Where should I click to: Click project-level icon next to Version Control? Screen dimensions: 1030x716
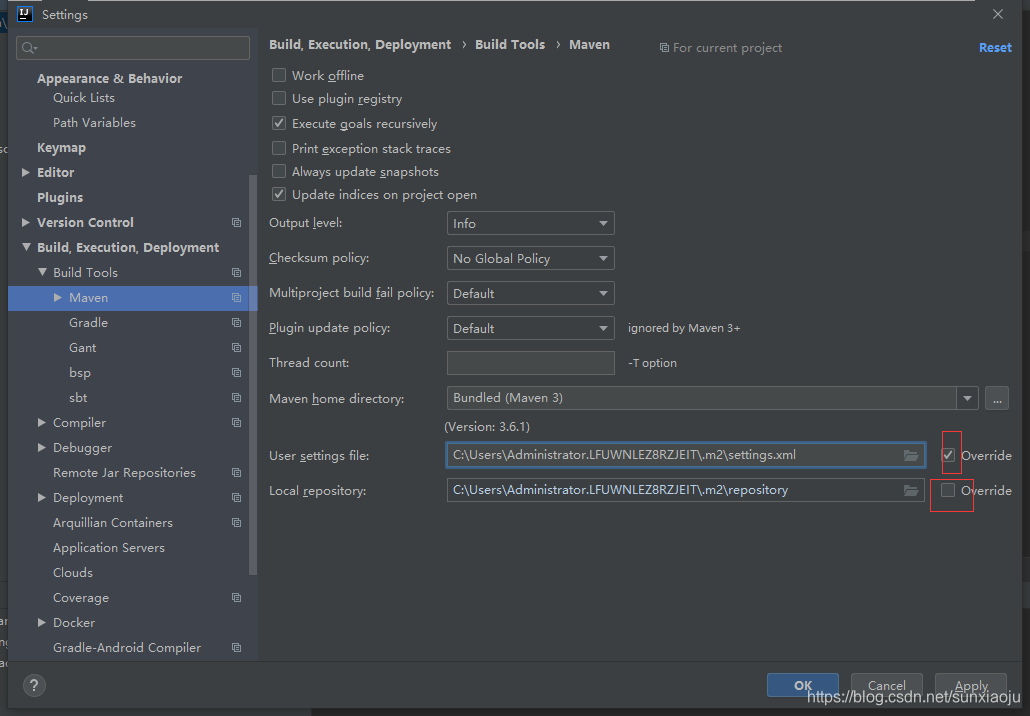236,223
